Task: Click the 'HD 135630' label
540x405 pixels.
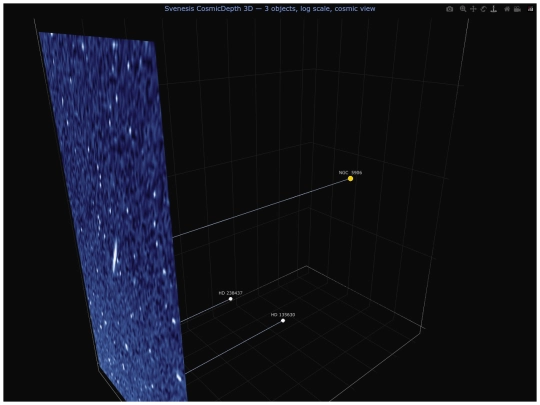Action: coord(283,315)
